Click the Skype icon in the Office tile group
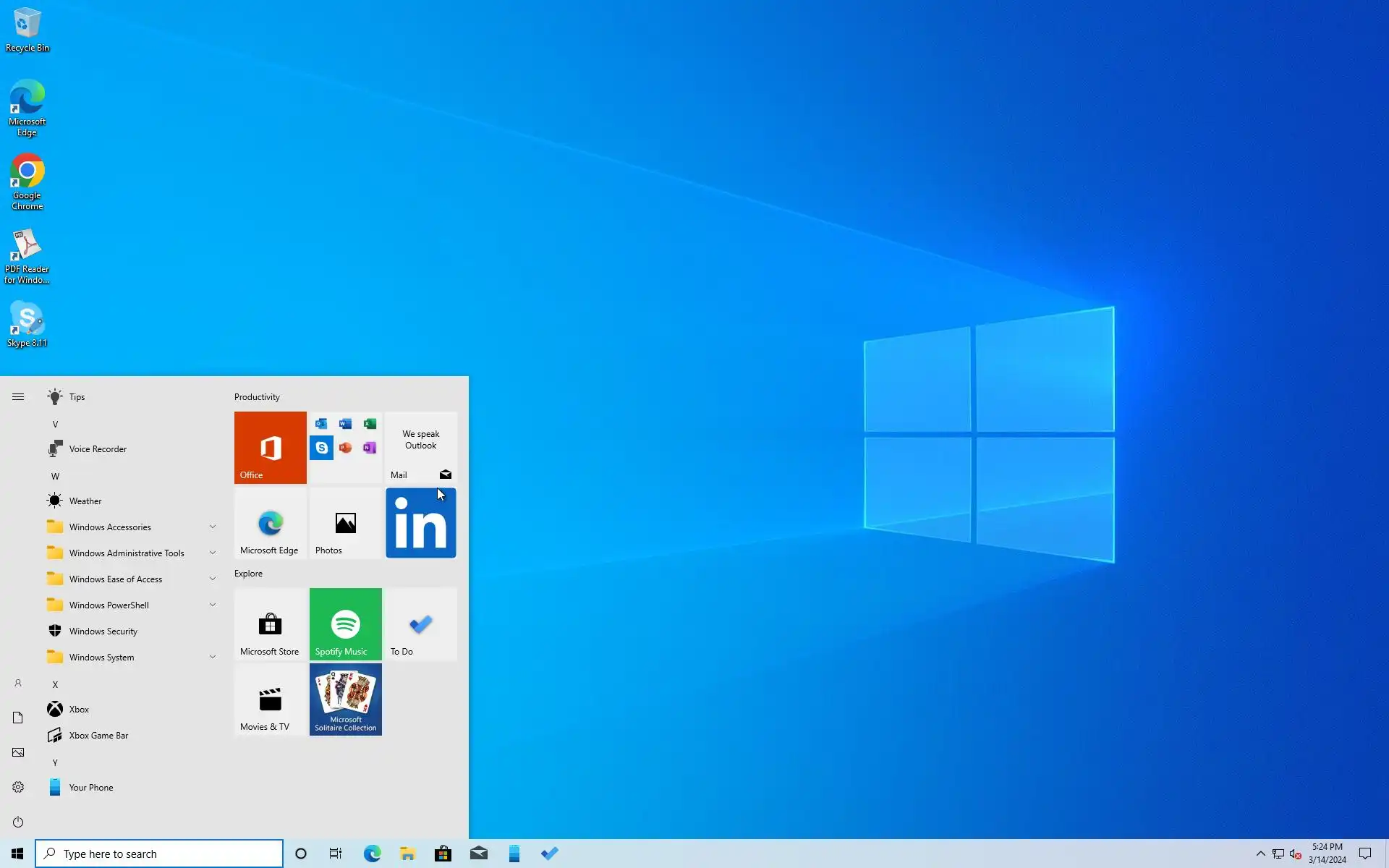 click(x=321, y=448)
